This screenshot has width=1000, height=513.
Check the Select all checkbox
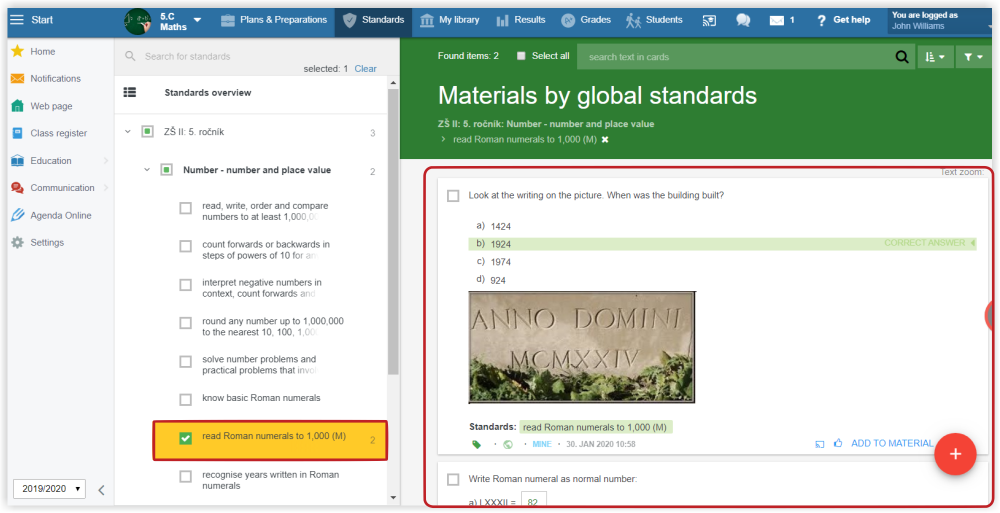coord(521,56)
